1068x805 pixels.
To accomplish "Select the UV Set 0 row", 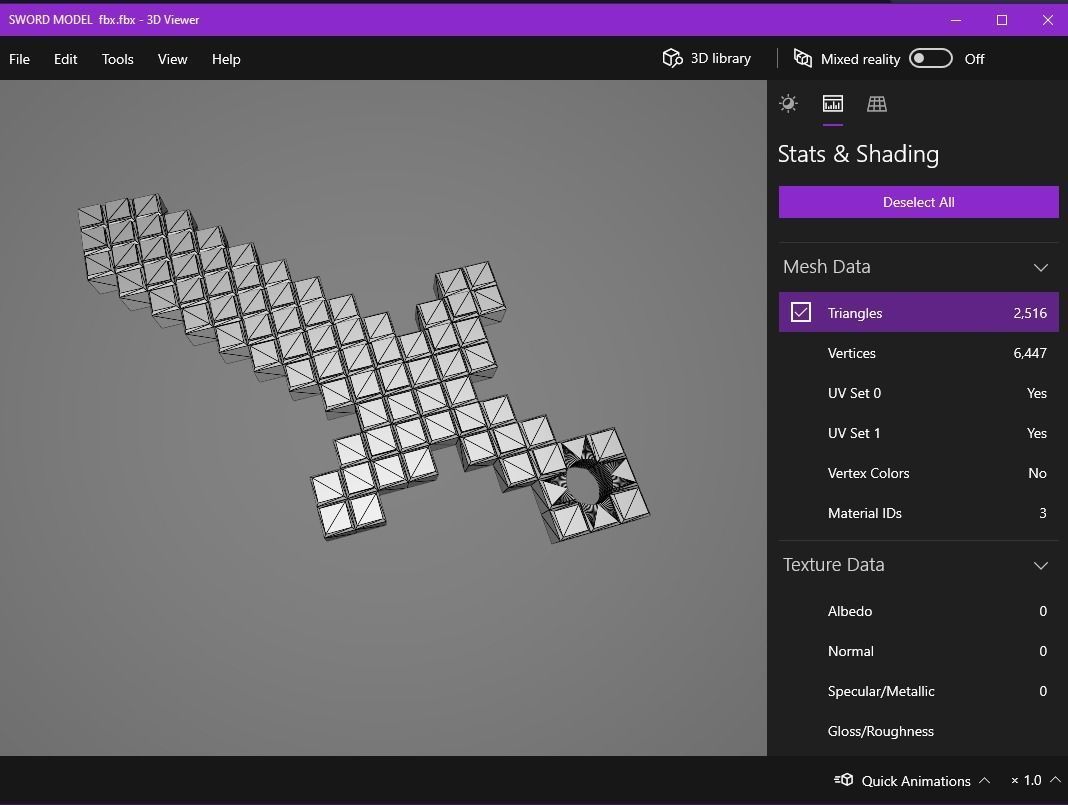I will click(x=918, y=393).
